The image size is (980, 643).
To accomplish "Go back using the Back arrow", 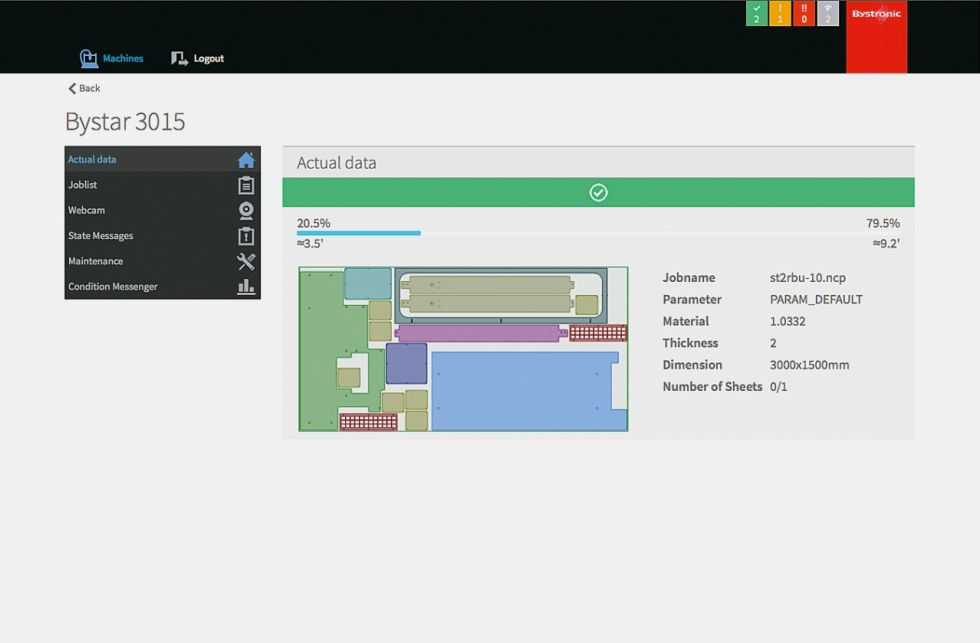I will pyautogui.click(x=72, y=89).
